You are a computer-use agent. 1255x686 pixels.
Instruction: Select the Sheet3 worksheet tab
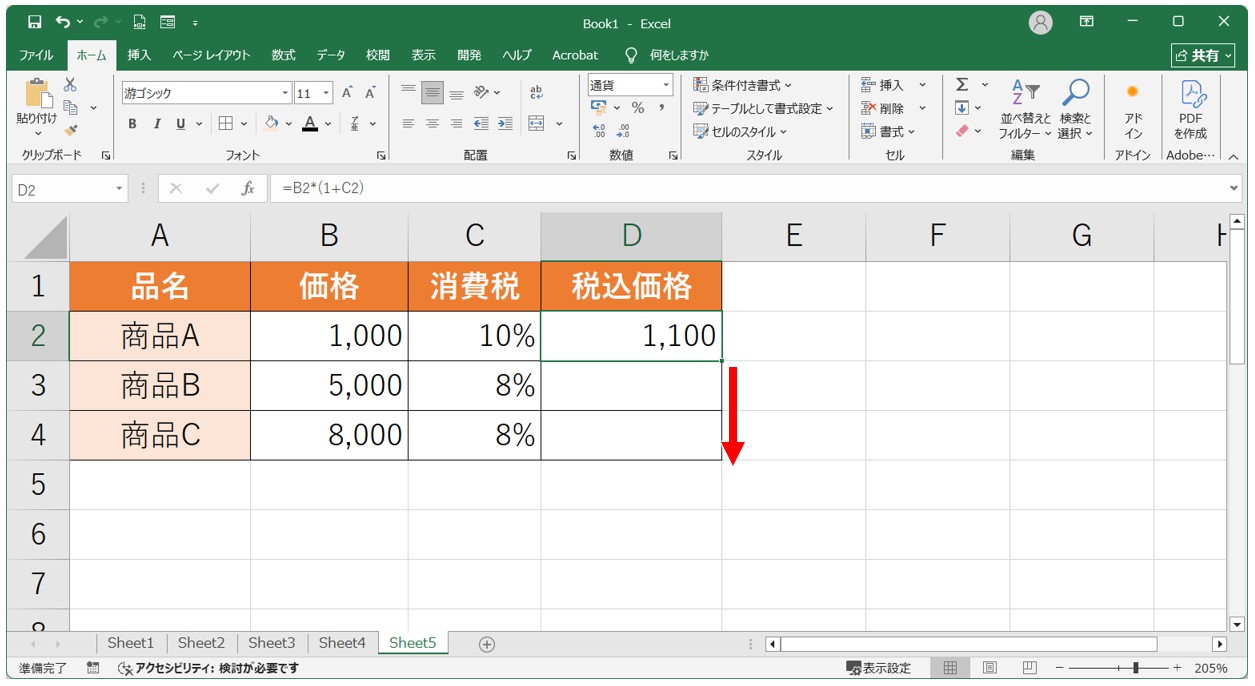(272, 644)
